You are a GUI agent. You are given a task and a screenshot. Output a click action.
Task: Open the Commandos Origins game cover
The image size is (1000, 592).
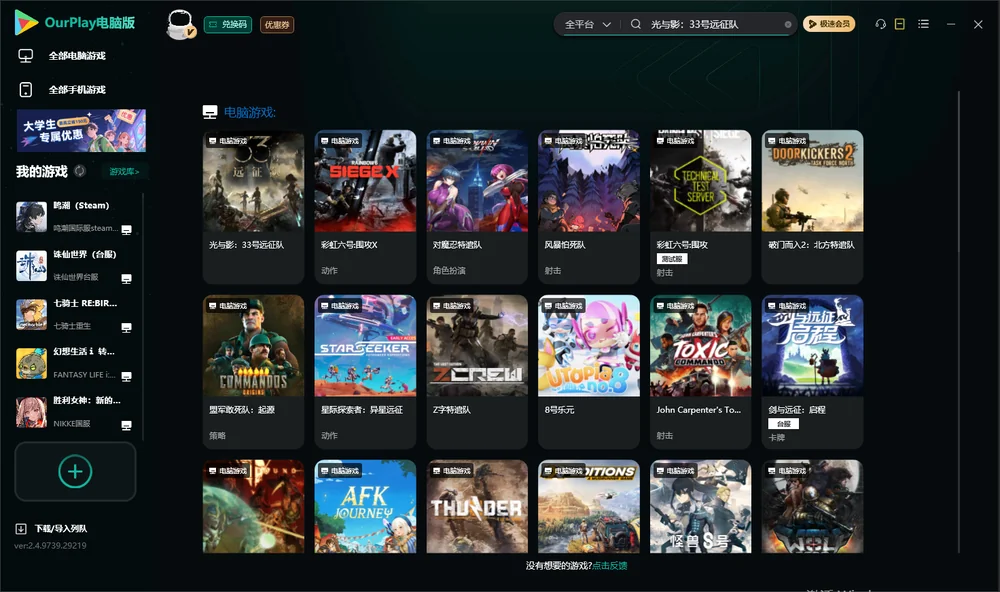[253, 346]
